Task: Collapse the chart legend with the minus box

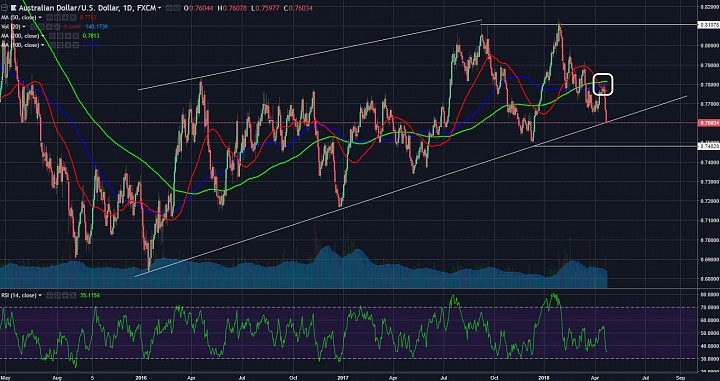Action: tap(4, 8)
